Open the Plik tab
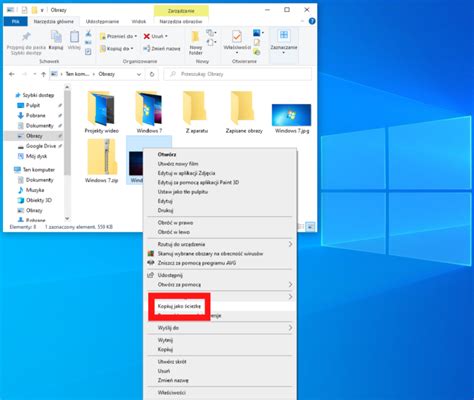 [15, 21]
